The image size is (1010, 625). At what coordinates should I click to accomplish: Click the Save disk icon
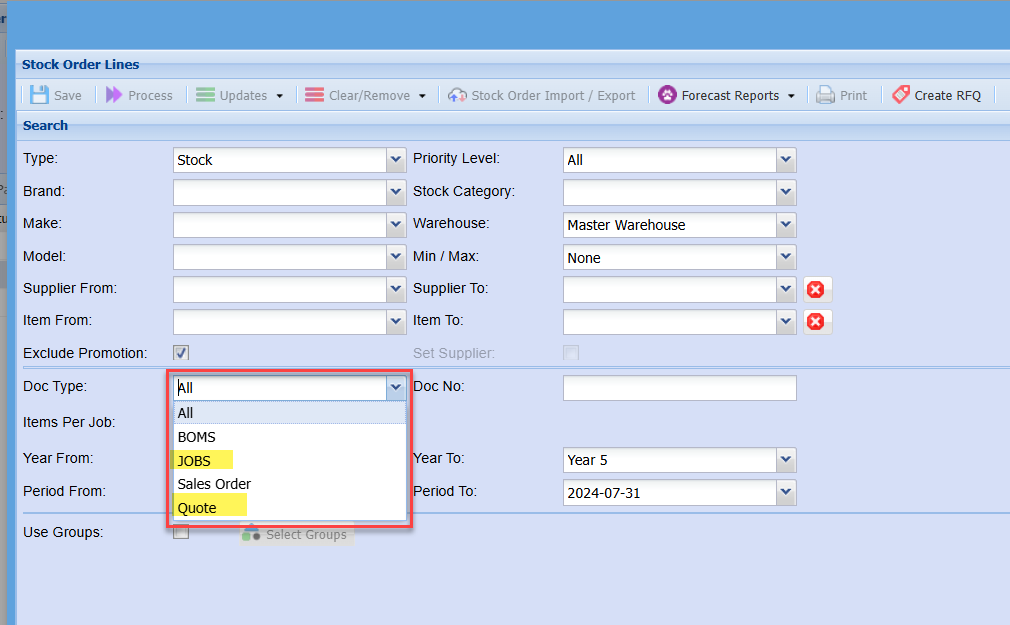39,95
